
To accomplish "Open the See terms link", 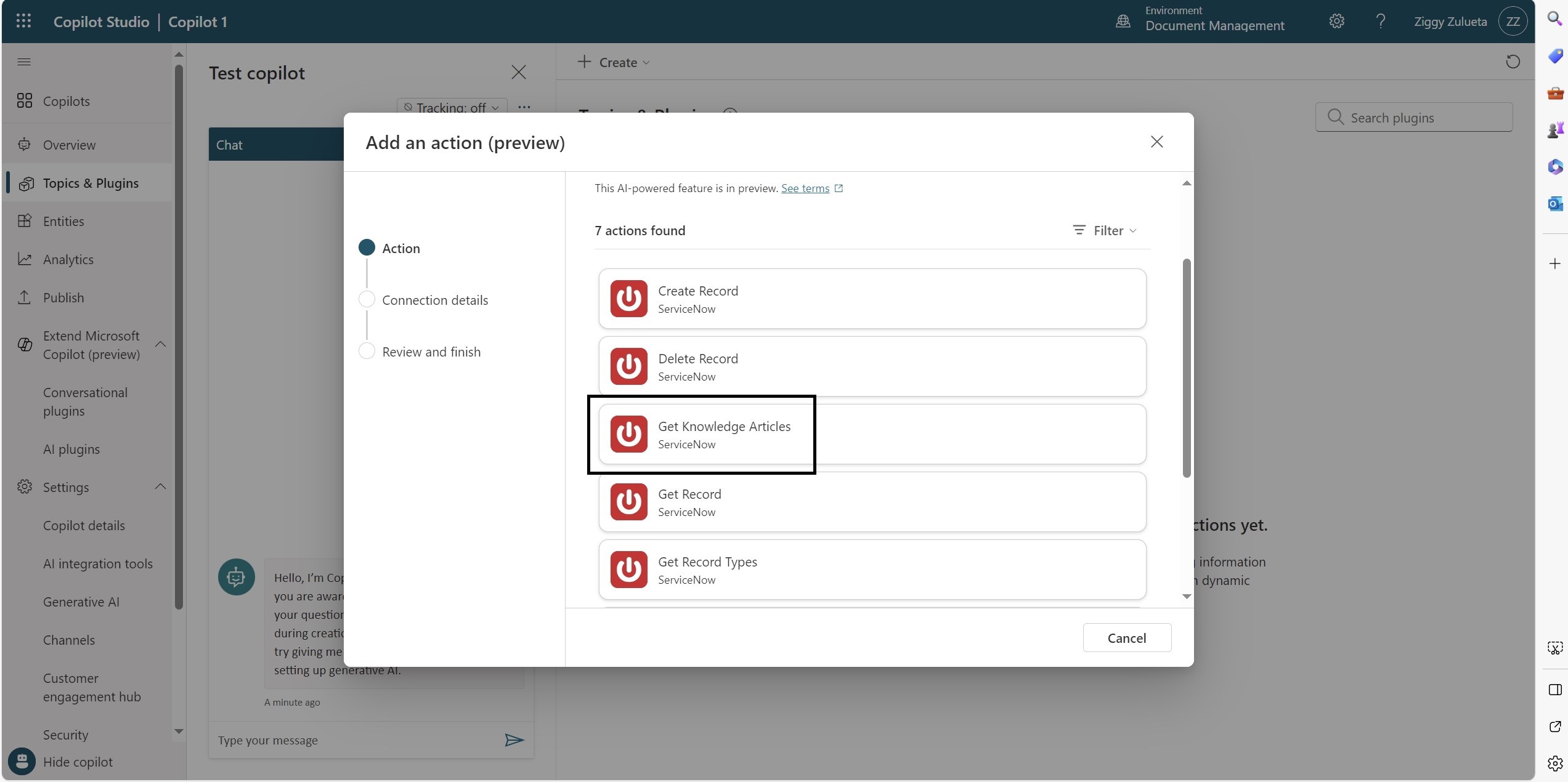I will tap(805, 188).
